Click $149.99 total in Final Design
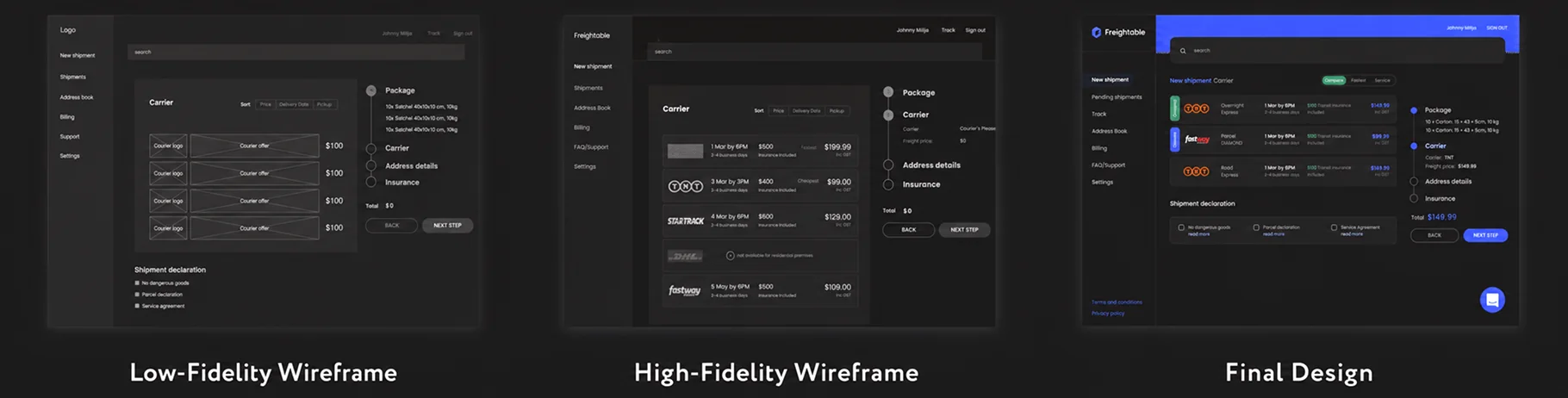This screenshot has width=1568, height=398. (1441, 217)
